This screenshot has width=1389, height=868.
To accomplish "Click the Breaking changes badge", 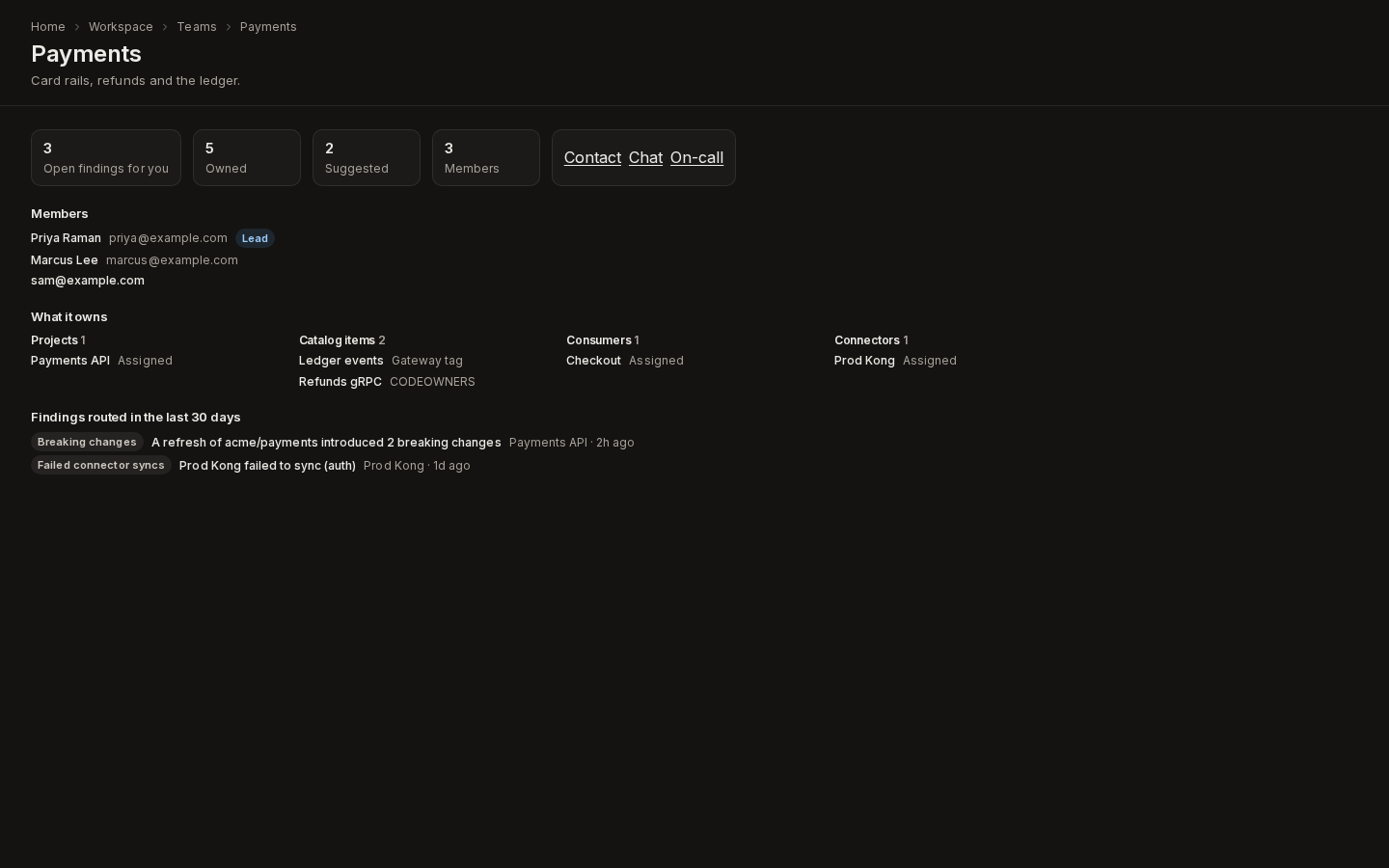I will [87, 442].
